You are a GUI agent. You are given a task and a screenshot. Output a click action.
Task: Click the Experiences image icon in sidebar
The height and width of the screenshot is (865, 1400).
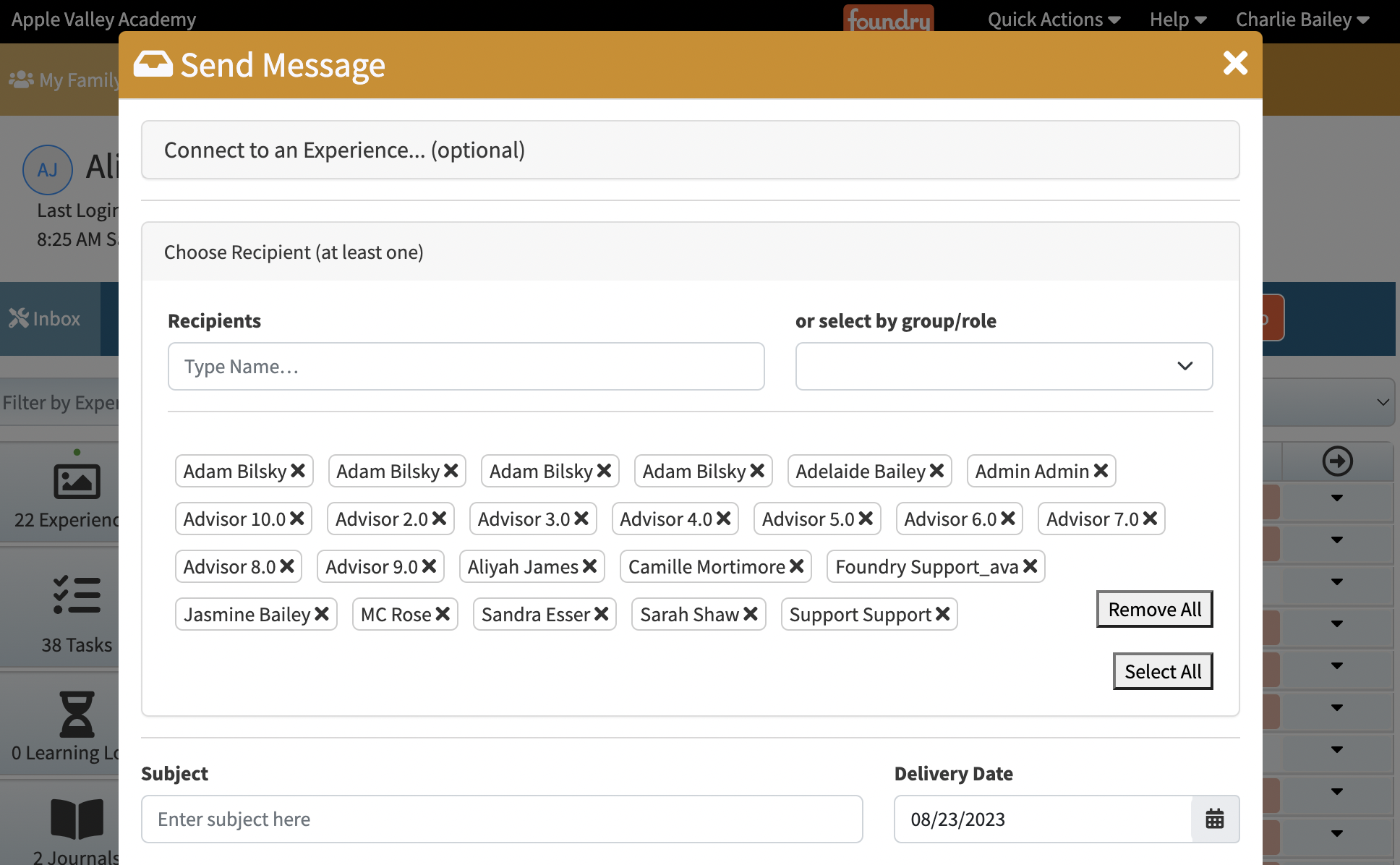coord(77,481)
